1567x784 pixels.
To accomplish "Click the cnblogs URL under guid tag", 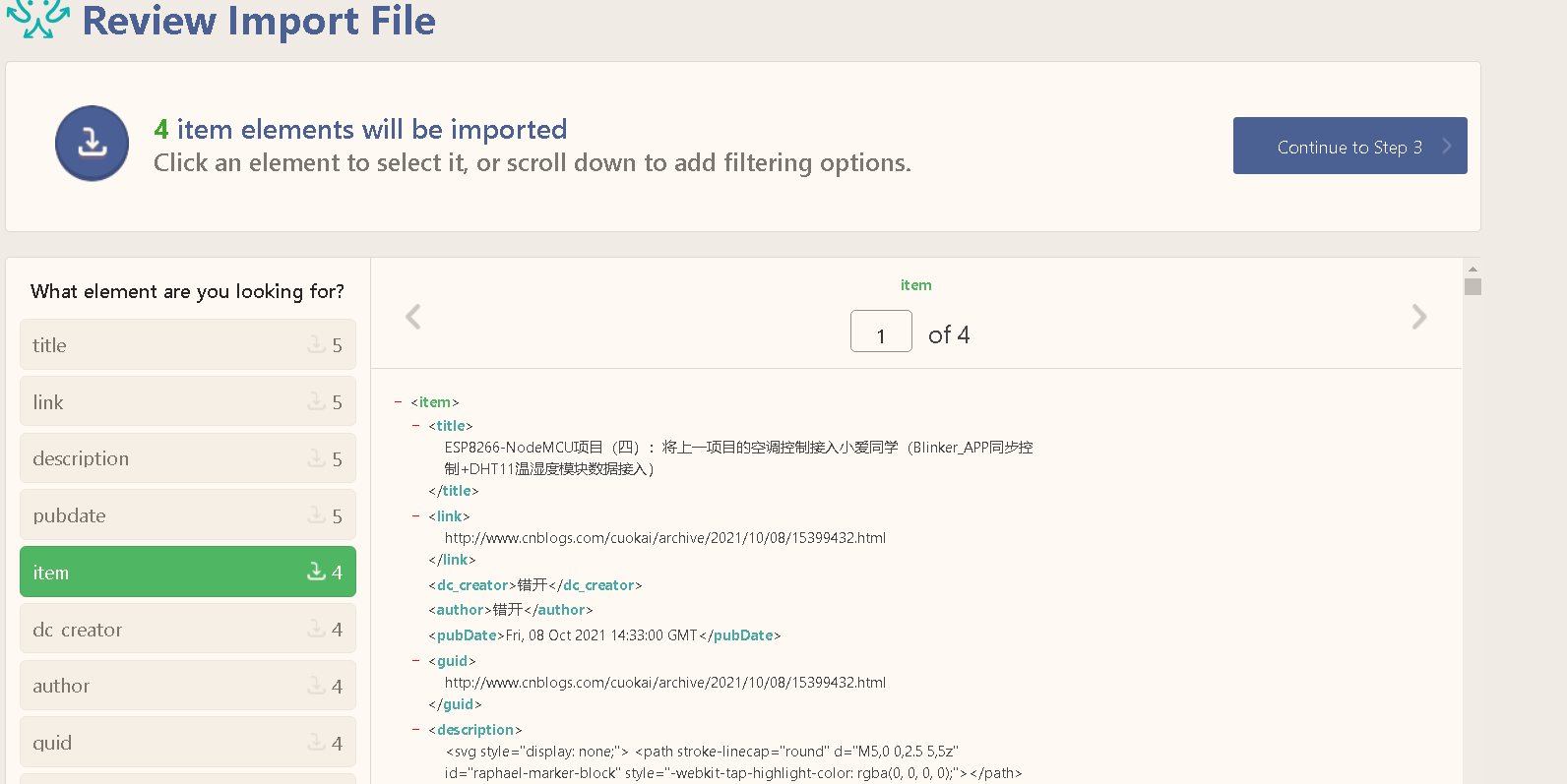I will pos(665,683).
